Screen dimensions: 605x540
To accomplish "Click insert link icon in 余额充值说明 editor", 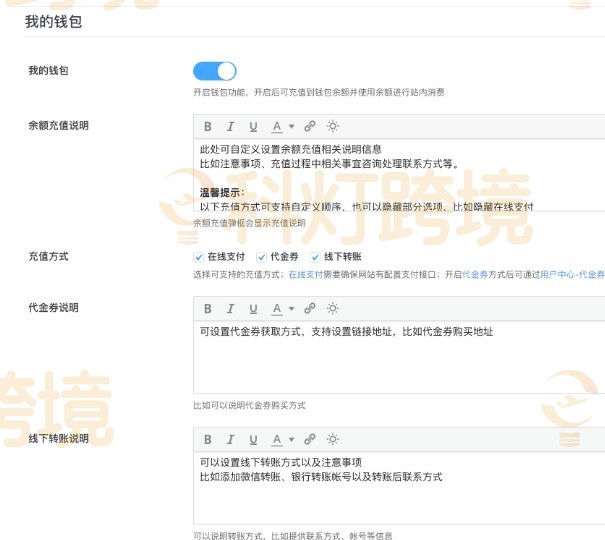I will coord(309,126).
